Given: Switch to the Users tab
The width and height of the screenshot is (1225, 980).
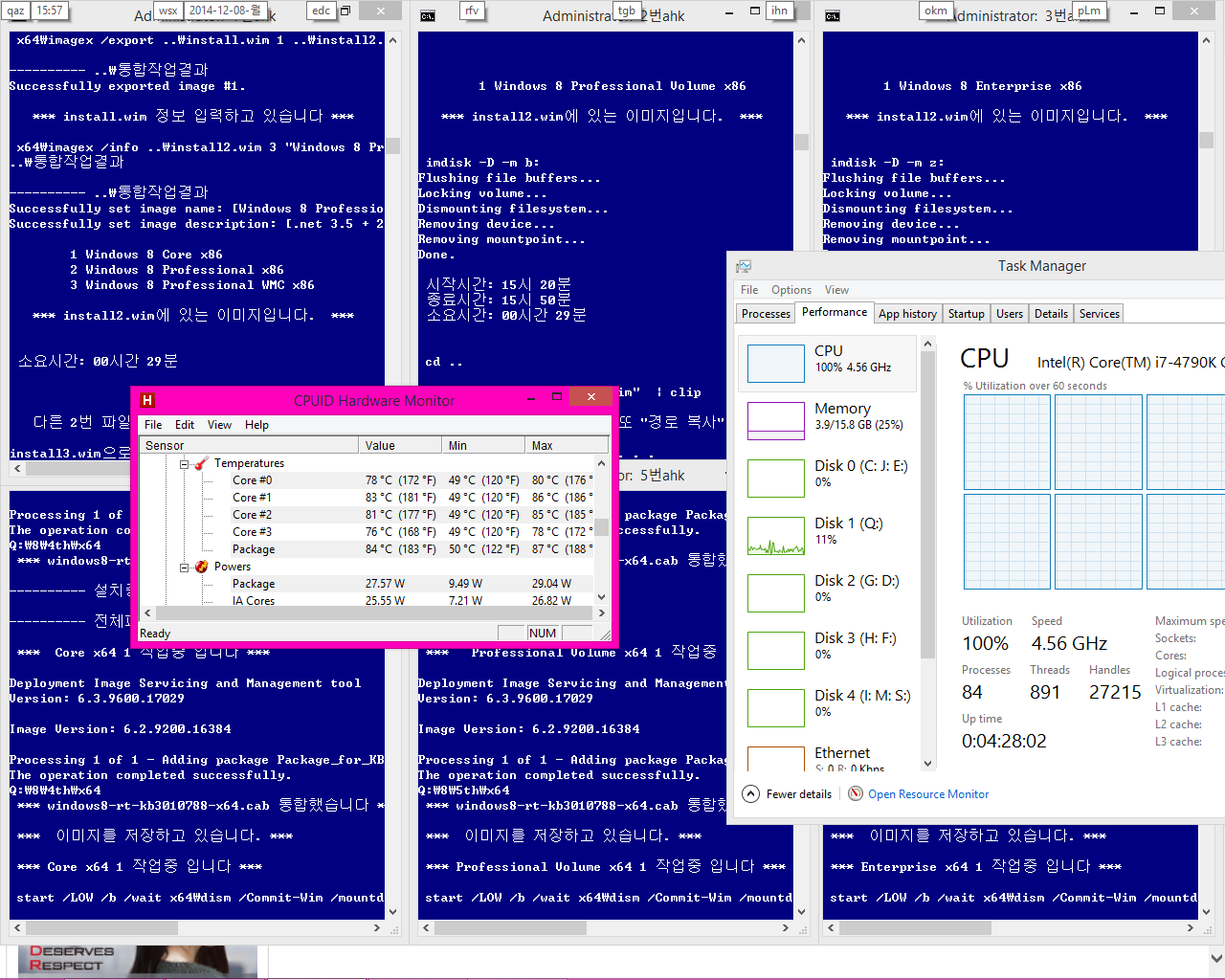Looking at the screenshot, I should click(x=1010, y=314).
